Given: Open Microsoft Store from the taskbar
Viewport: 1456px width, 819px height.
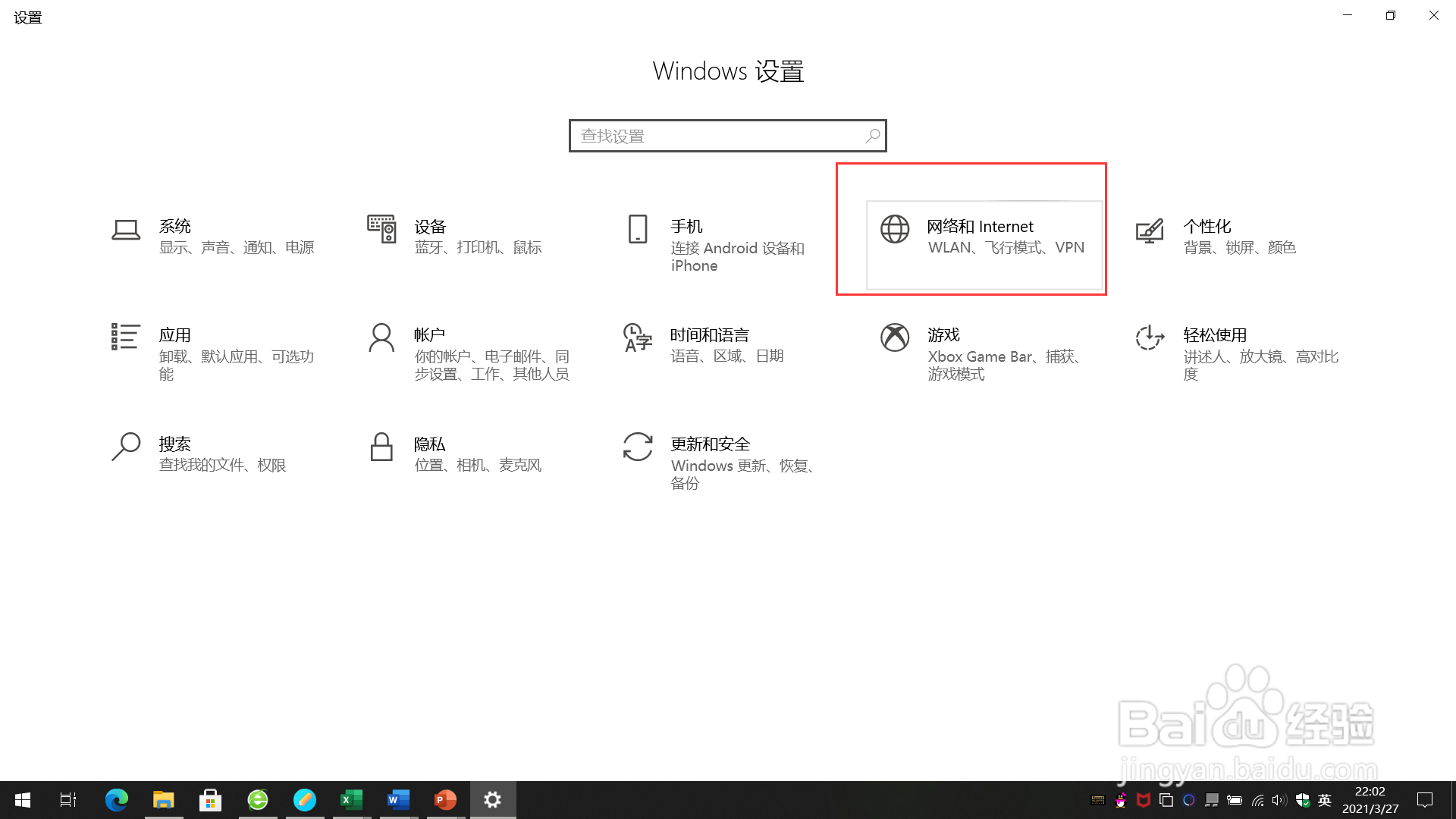Looking at the screenshot, I should click(210, 800).
